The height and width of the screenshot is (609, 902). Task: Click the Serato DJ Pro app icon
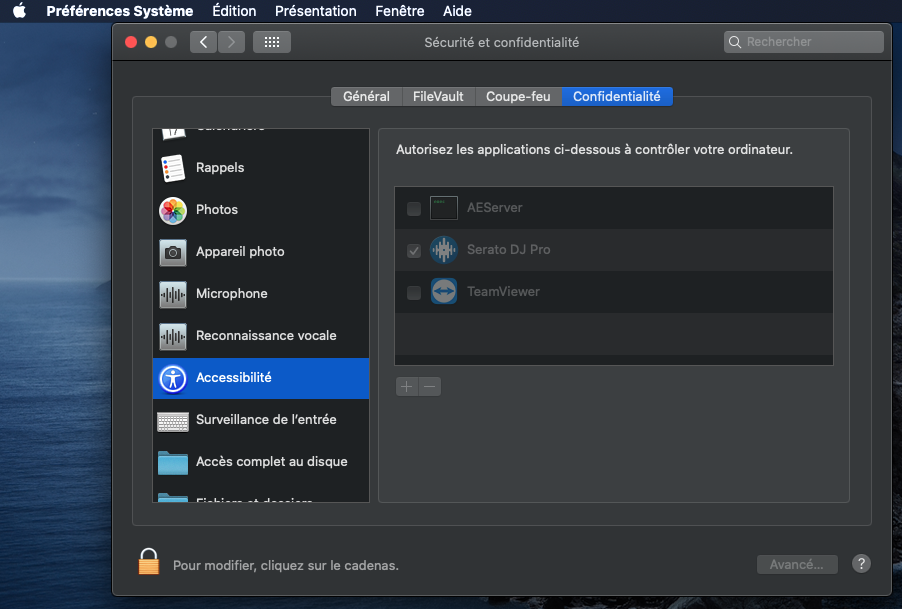click(444, 250)
